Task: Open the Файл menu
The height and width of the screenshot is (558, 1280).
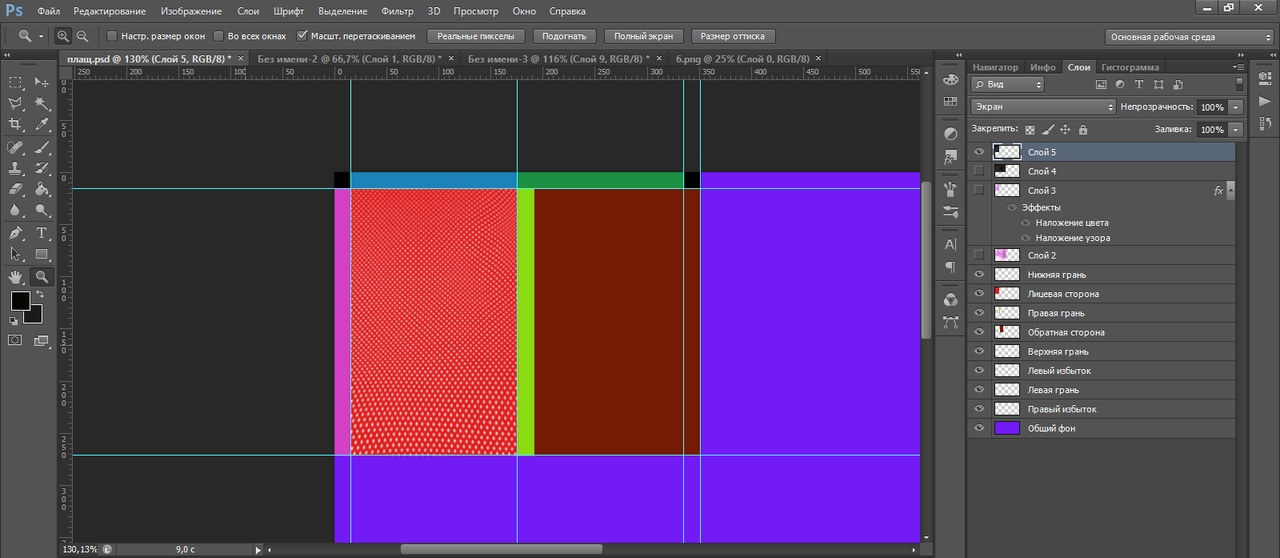Action: pyautogui.click(x=48, y=11)
